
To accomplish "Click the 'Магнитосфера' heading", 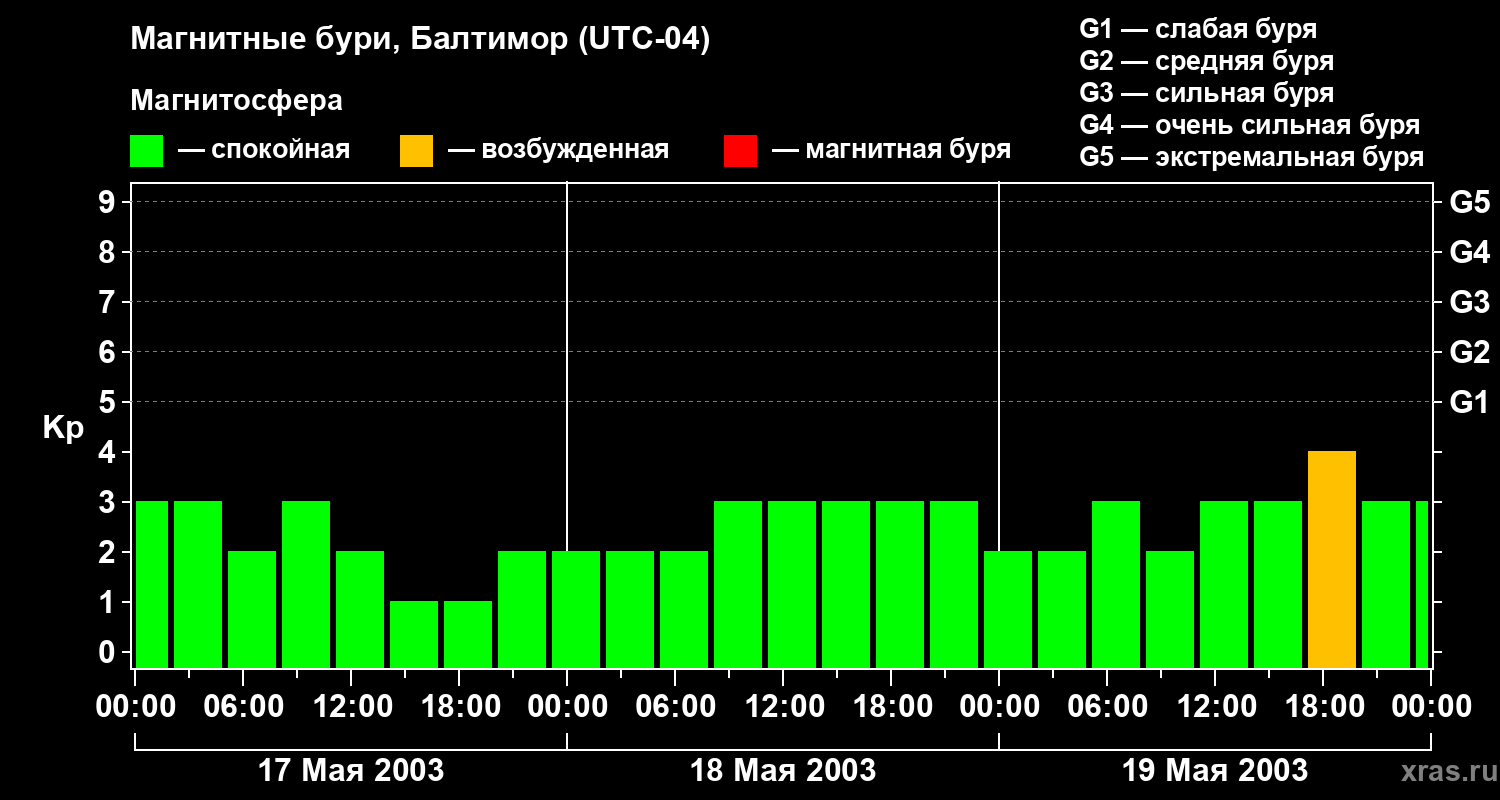I will (x=236, y=101).
